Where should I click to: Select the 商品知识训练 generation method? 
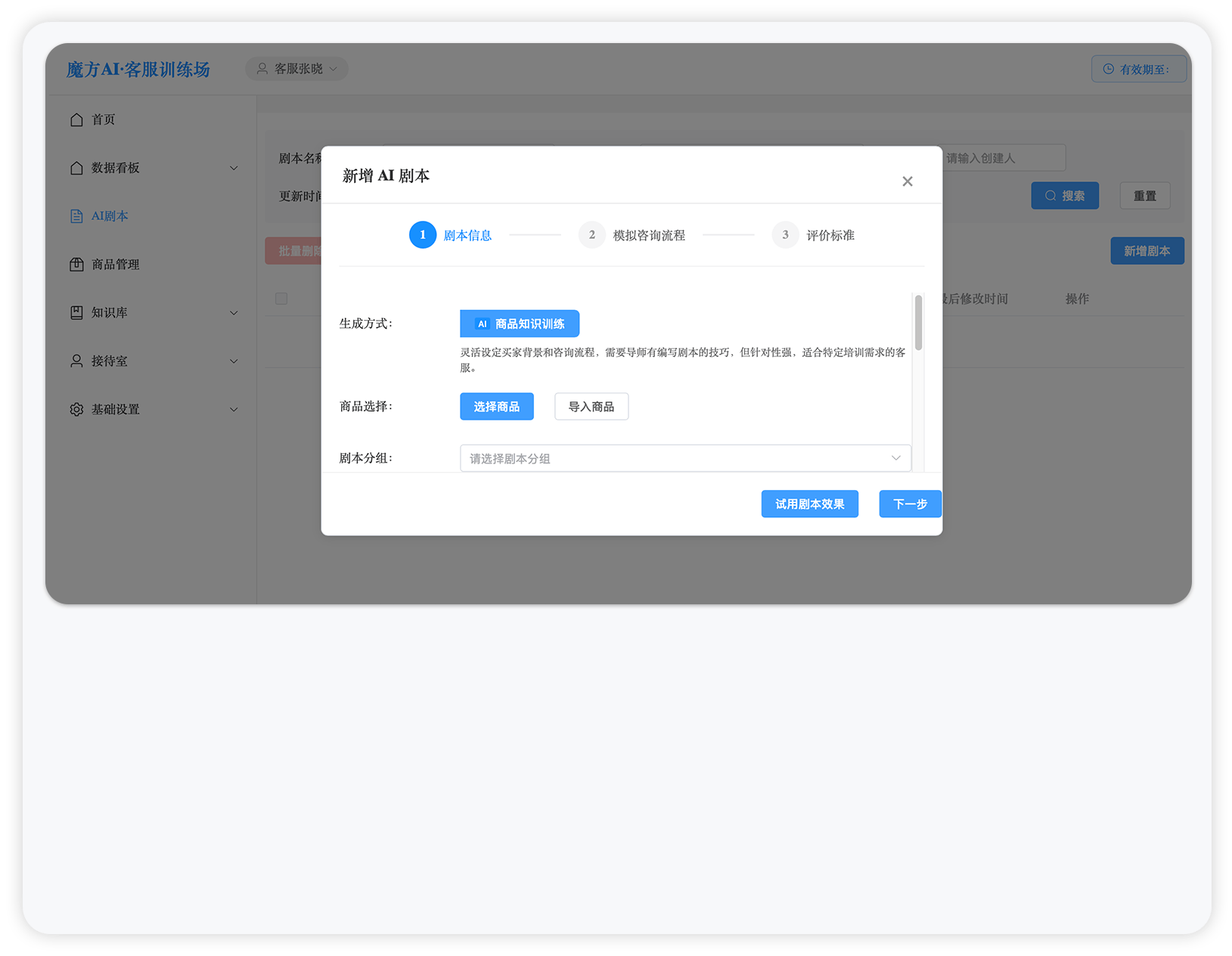click(520, 324)
